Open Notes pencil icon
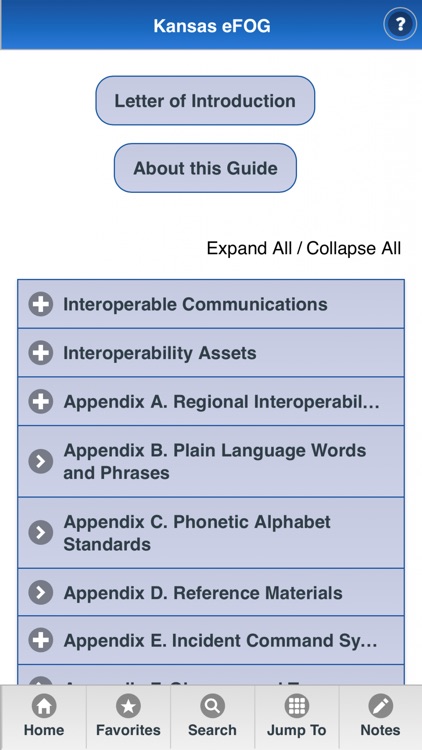Viewport: 422px width, 750px height. click(x=381, y=706)
